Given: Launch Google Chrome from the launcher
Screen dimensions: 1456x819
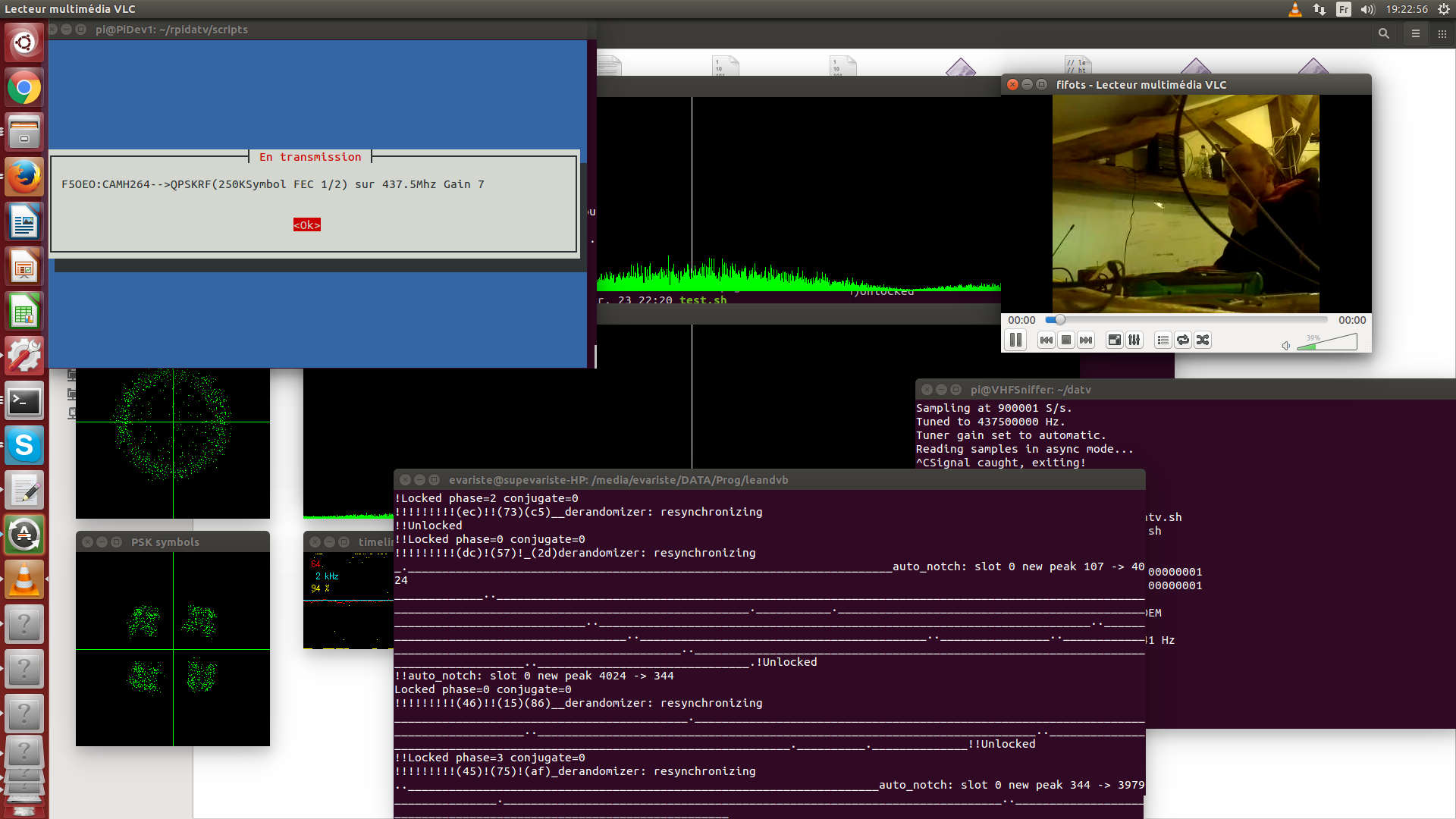Looking at the screenshot, I should tap(24, 88).
